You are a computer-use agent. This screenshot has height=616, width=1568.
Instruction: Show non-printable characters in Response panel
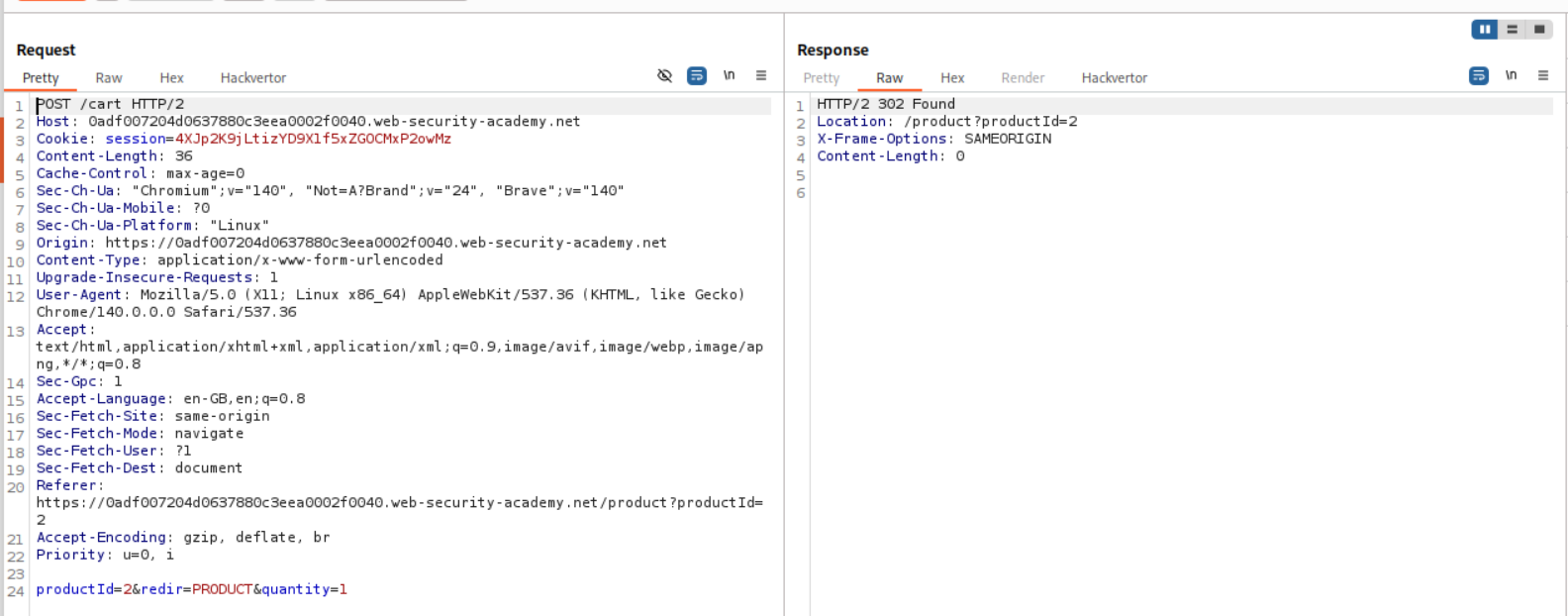1512,75
